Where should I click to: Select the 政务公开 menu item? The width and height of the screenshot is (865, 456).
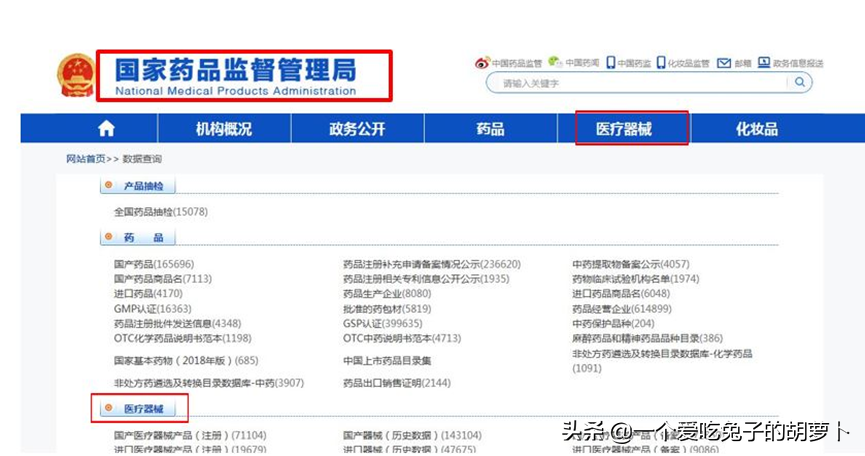coord(357,129)
